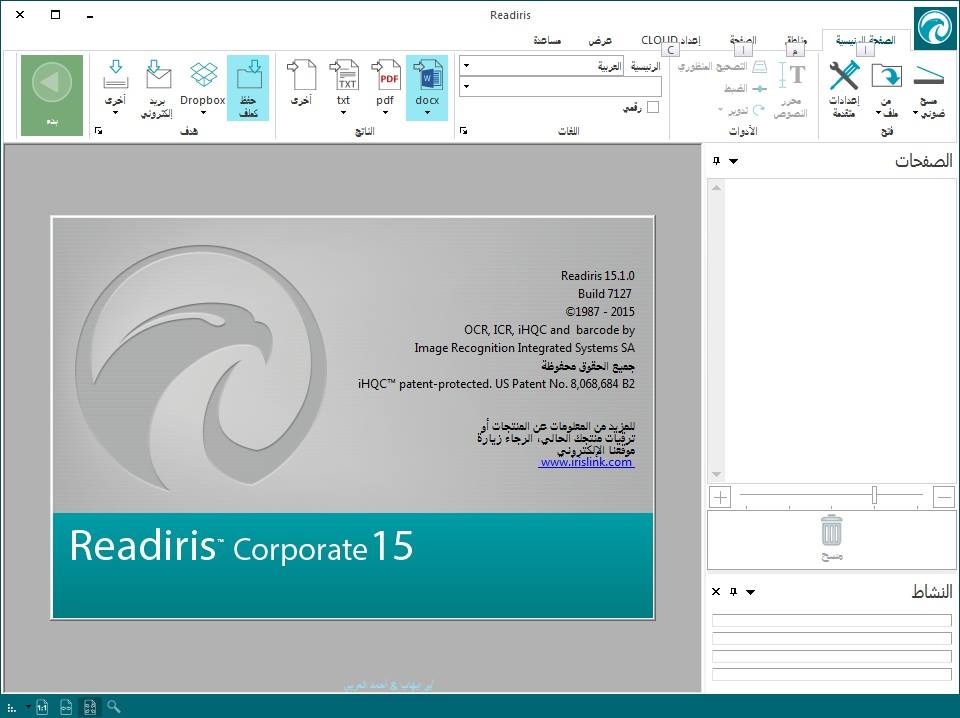This screenshot has width=960, height=718.
Task: Open status bar dropdown arrow
Action: [x=28, y=707]
